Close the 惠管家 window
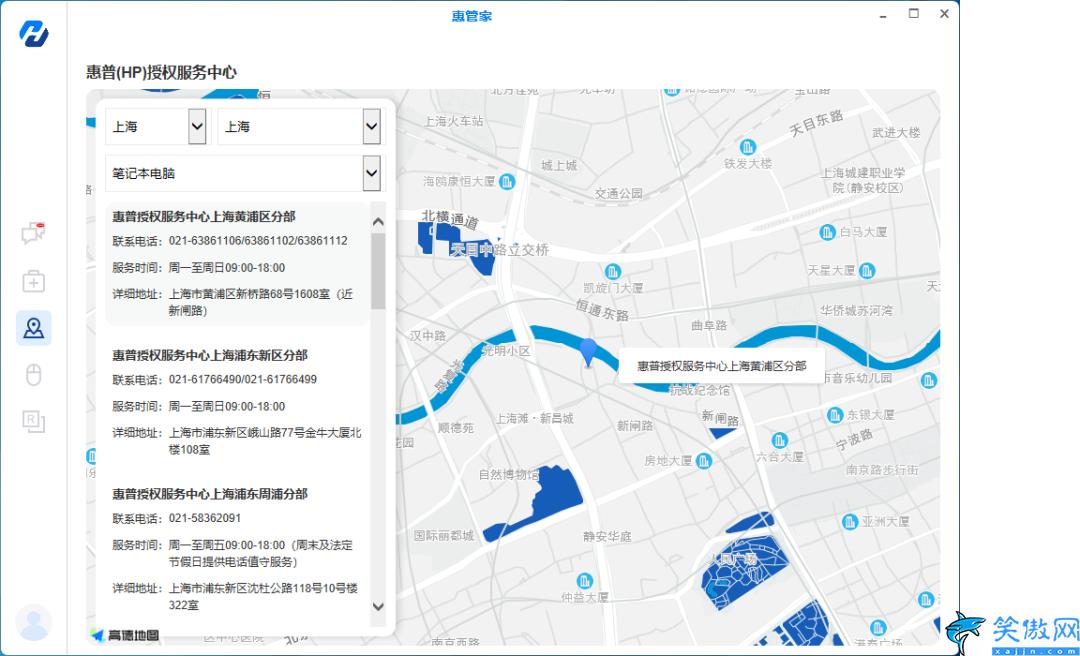The width and height of the screenshot is (1080, 656). pyautogui.click(x=944, y=13)
